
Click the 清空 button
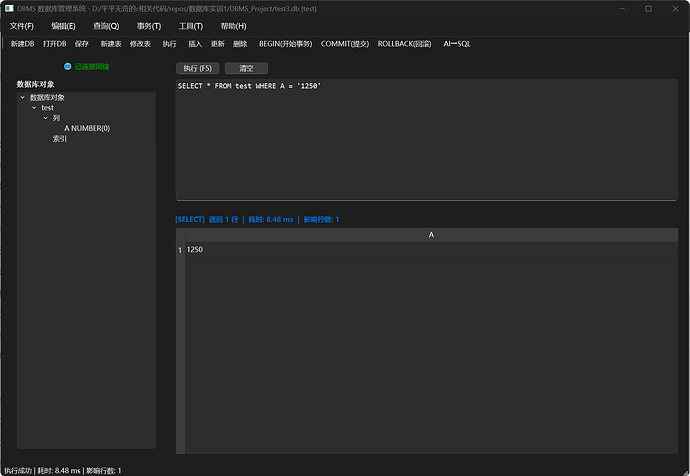click(246, 68)
